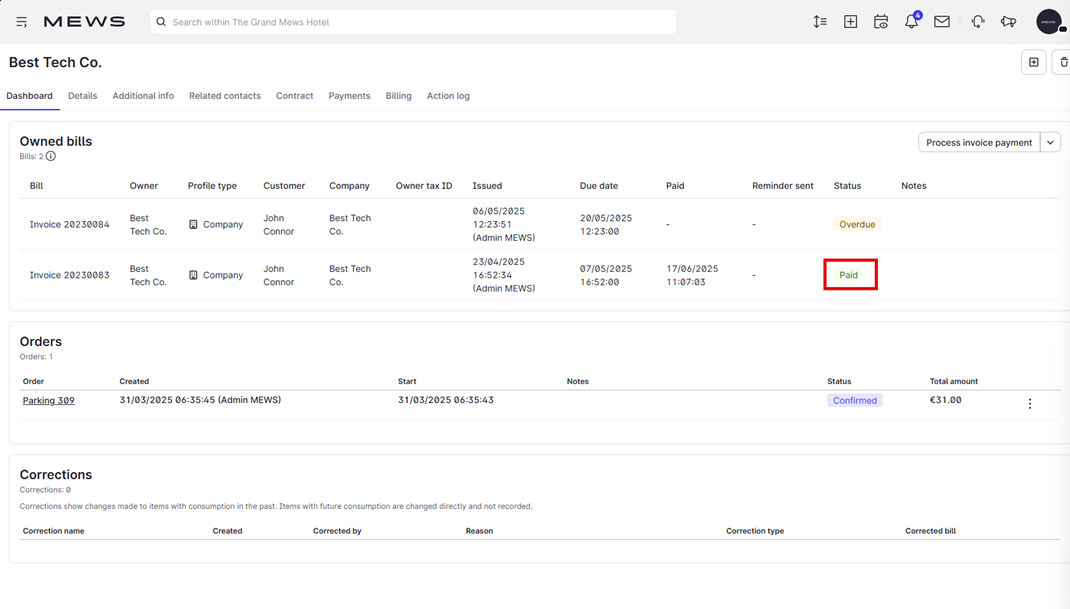This screenshot has height=609, width=1070.
Task: Click the Best Tech Co. page title
Action: tap(55, 62)
